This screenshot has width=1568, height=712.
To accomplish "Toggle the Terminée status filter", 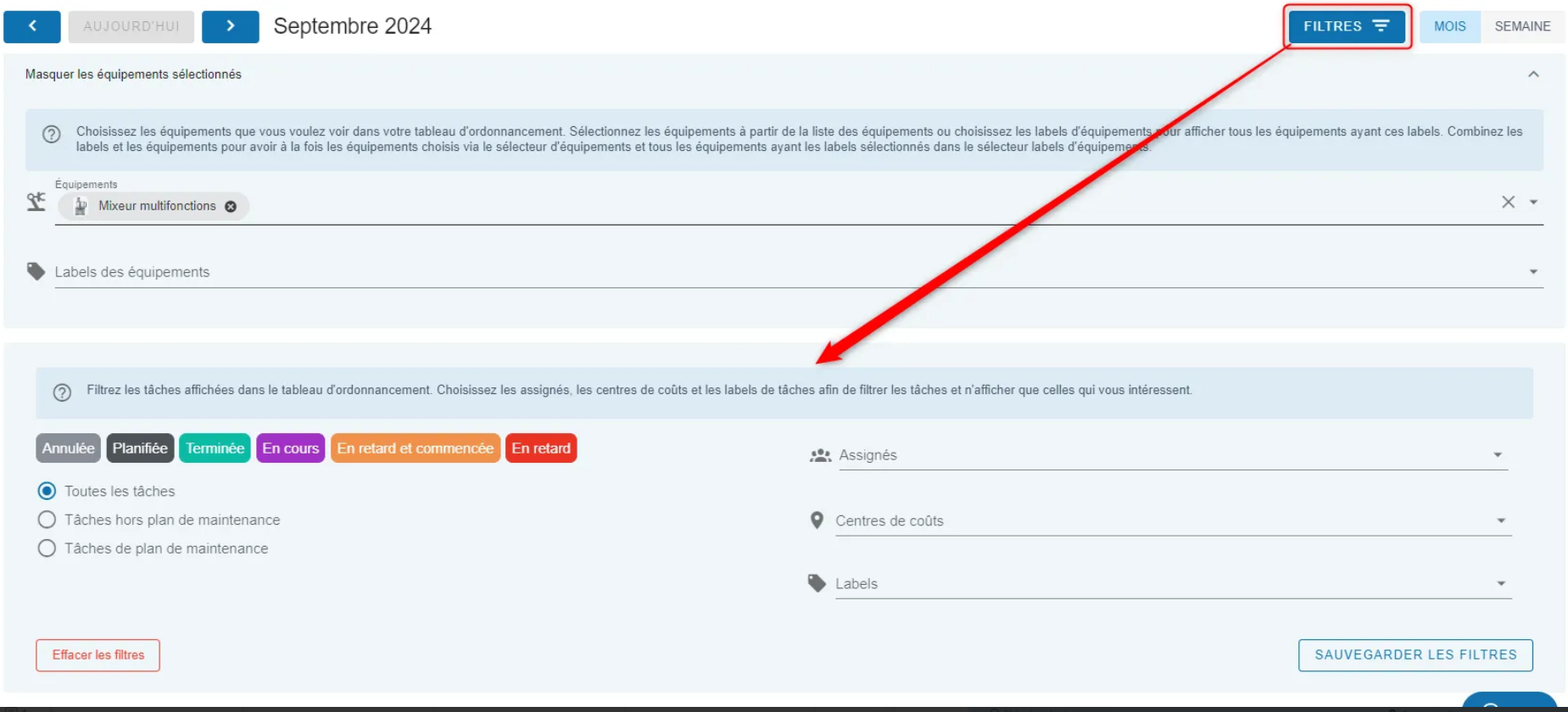I will point(215,448).
